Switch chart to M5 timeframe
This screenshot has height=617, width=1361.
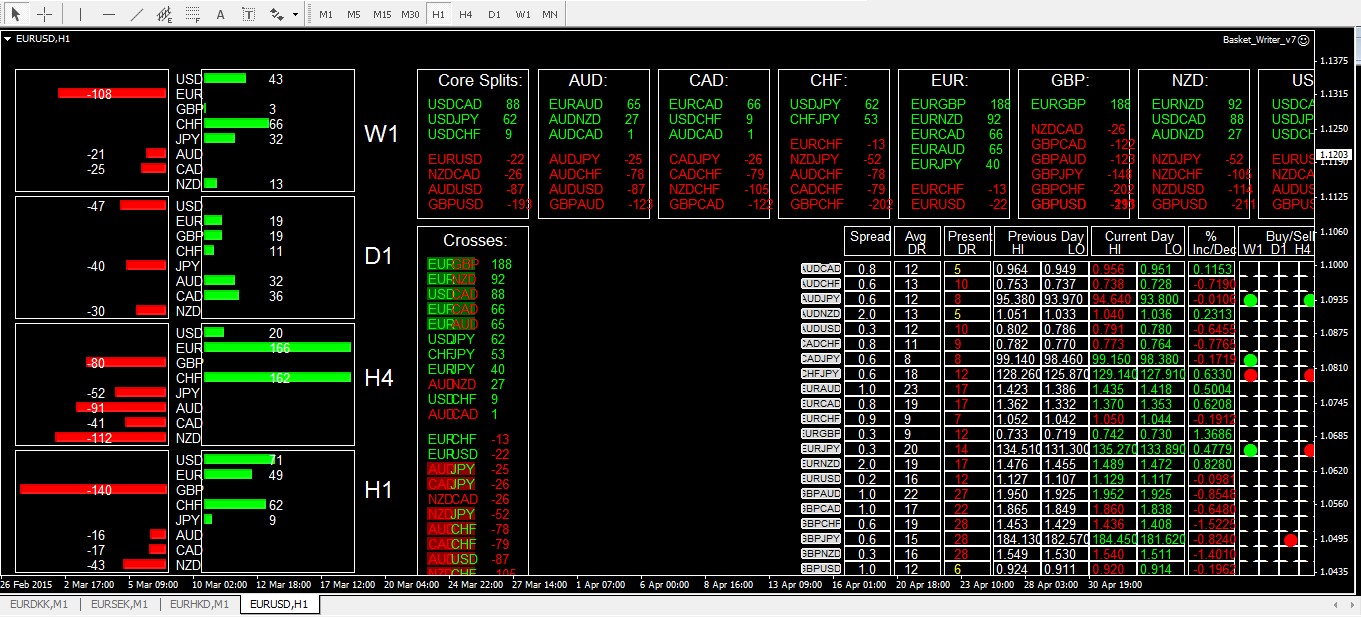354,14
